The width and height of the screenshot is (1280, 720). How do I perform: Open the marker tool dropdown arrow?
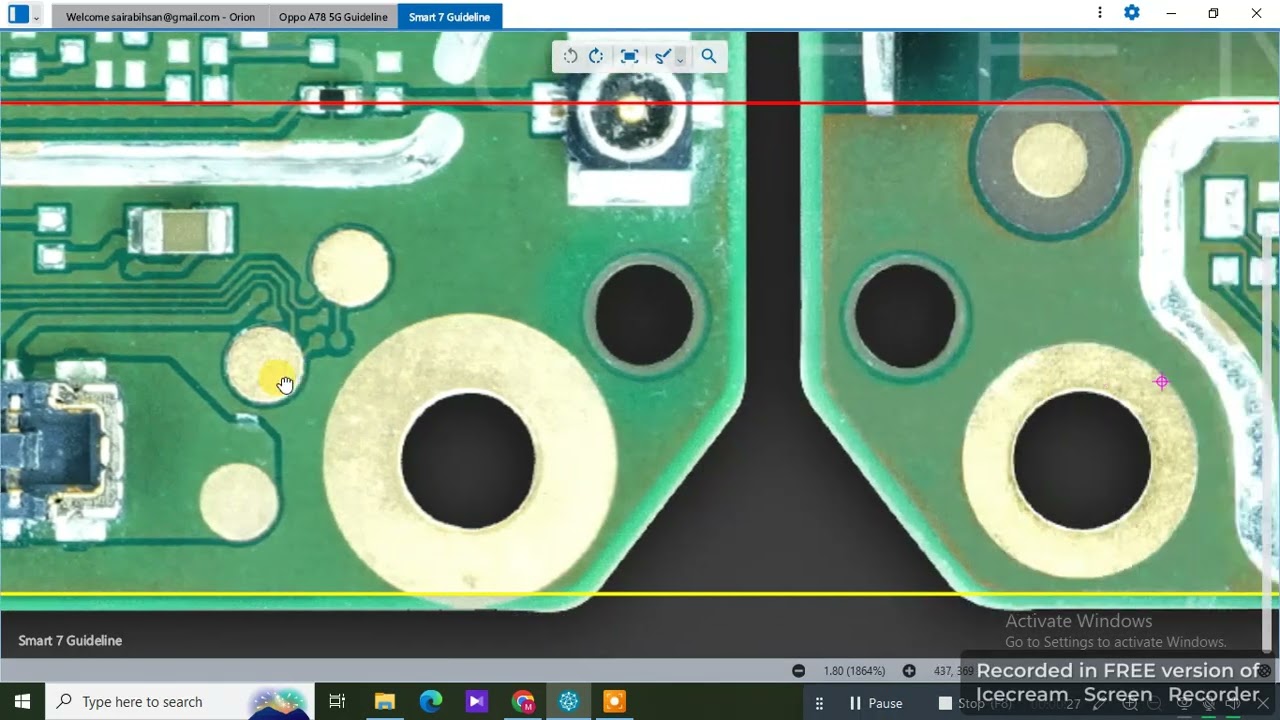click(x=680, y=59)
